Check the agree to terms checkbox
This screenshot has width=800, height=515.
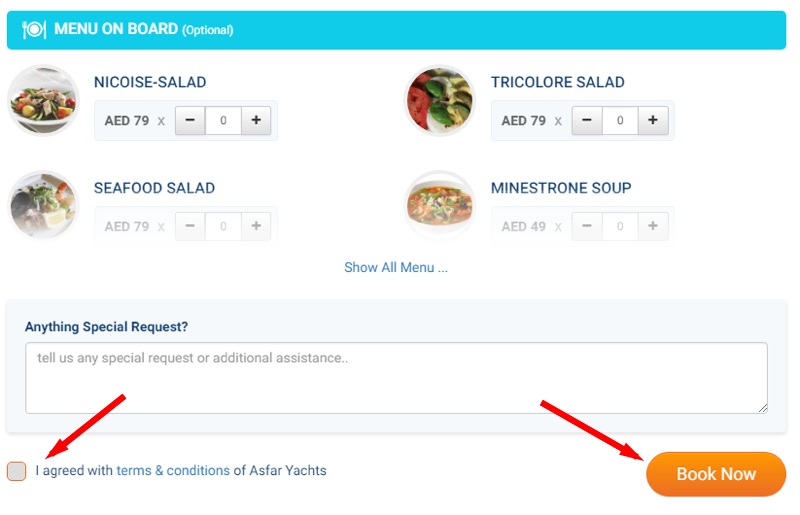pyautogui.click(x=16, y=471)
